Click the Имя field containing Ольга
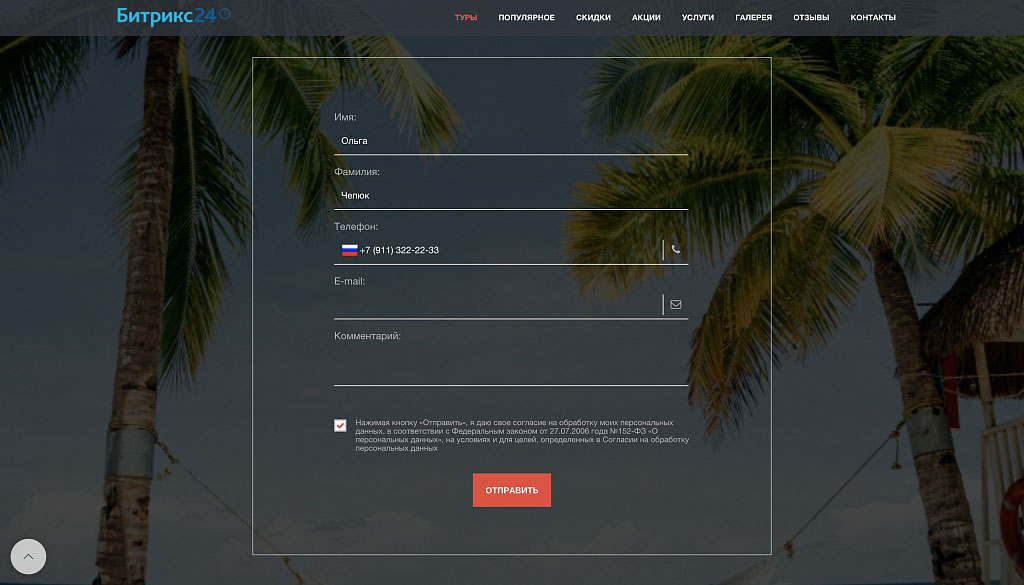Viewport: 1024px width, 585px height. (x=510, y=141)
